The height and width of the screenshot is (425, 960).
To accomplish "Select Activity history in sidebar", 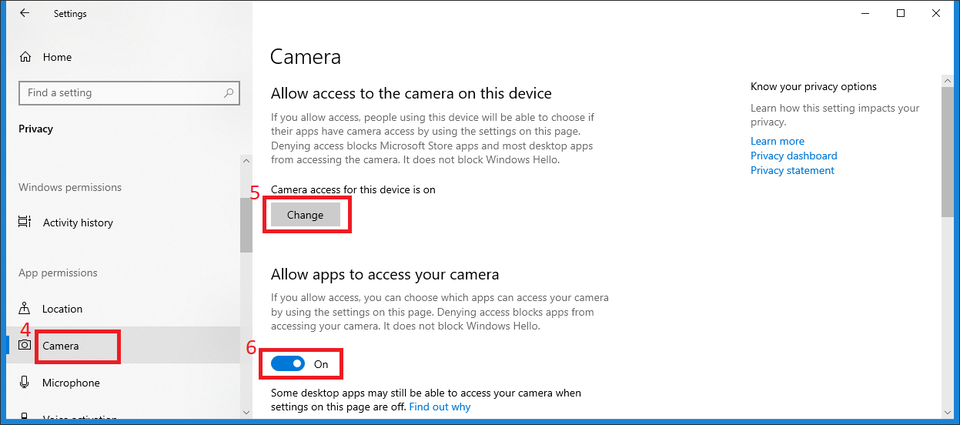I will (78, 223).
